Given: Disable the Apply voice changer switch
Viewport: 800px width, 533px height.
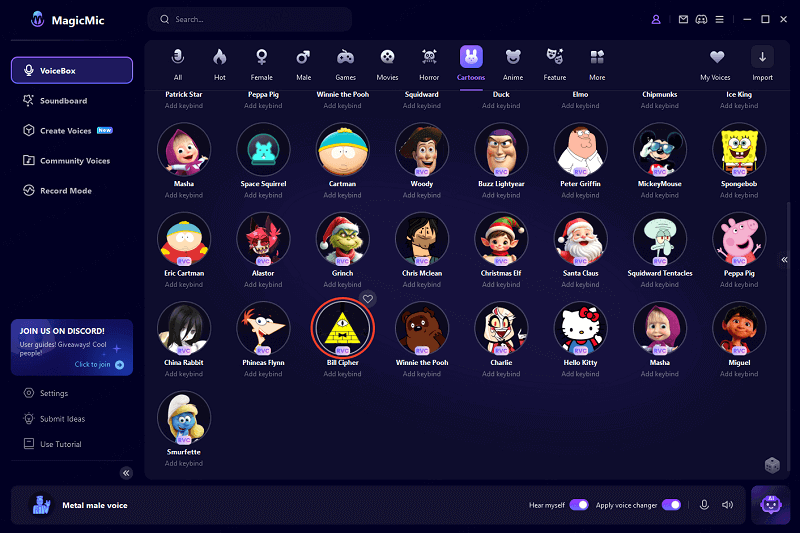Looking at the screenshot, I should (x=671, y=505).
